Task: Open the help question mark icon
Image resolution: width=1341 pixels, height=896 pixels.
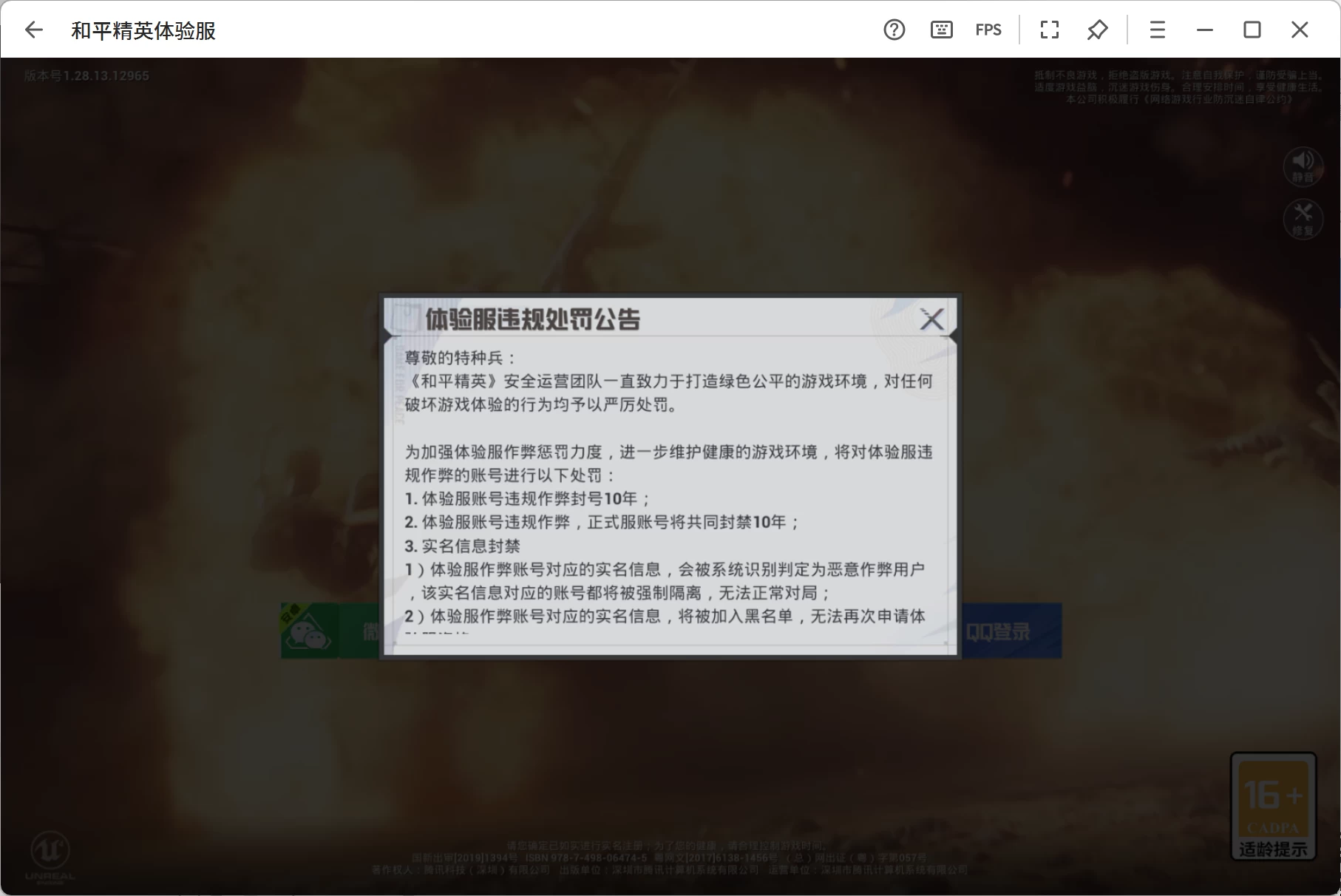Action: [x=894, y=30]
